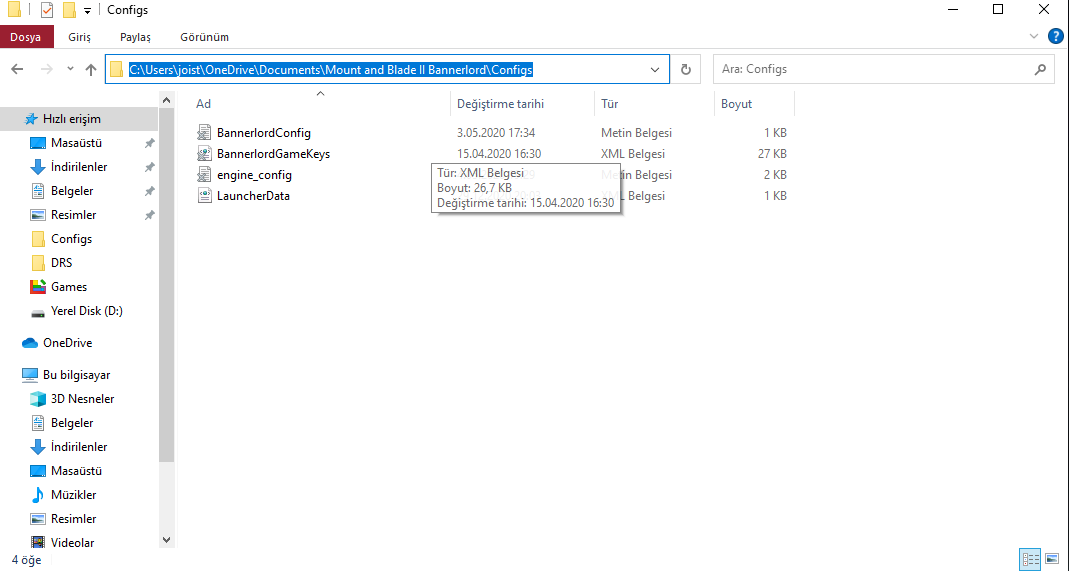Screen dimensions: 1070x575
Task: Click the 27 KB size cell
Action: coord(772,153)
